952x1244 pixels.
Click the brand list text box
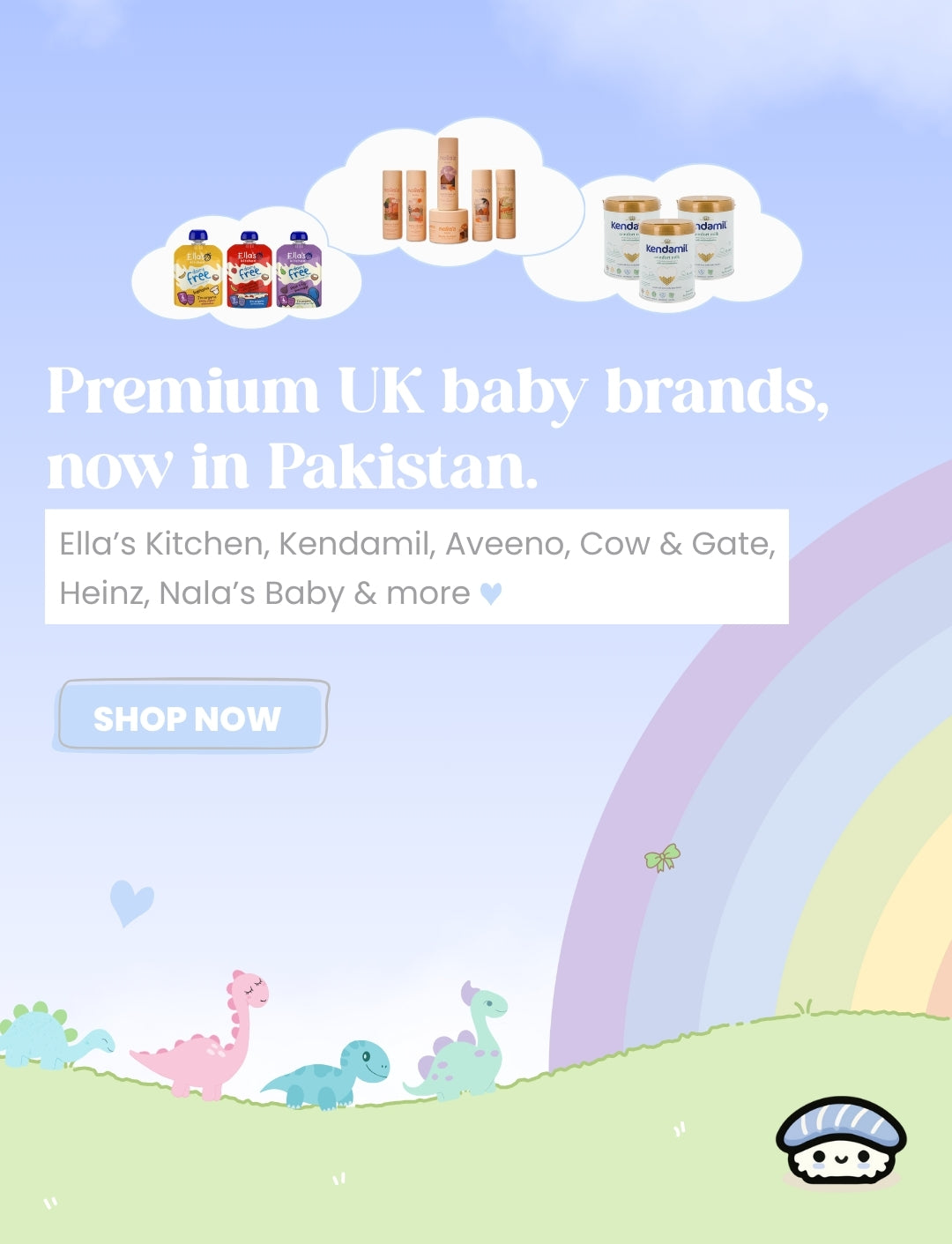tap(417, 567)
